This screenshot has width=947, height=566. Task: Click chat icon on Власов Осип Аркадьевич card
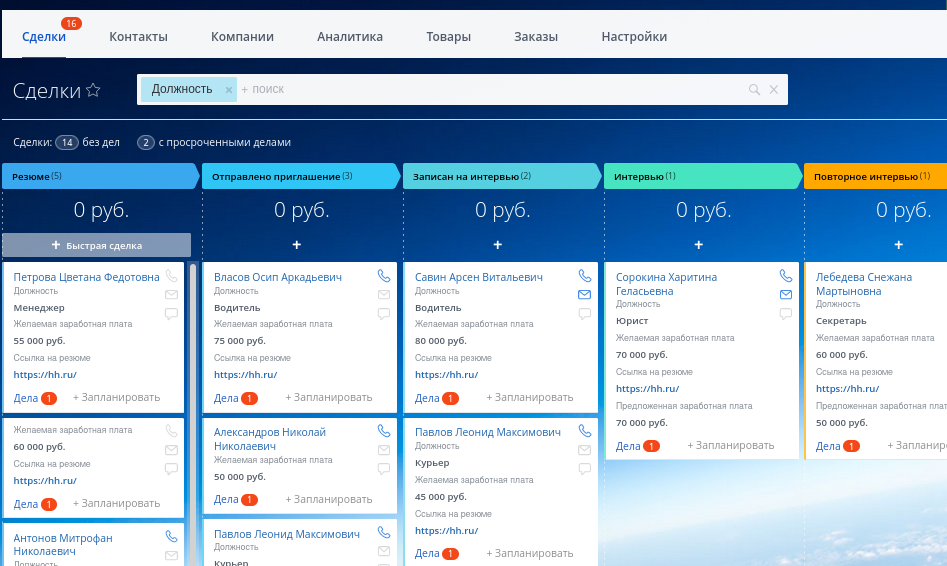tap(384, 314)
